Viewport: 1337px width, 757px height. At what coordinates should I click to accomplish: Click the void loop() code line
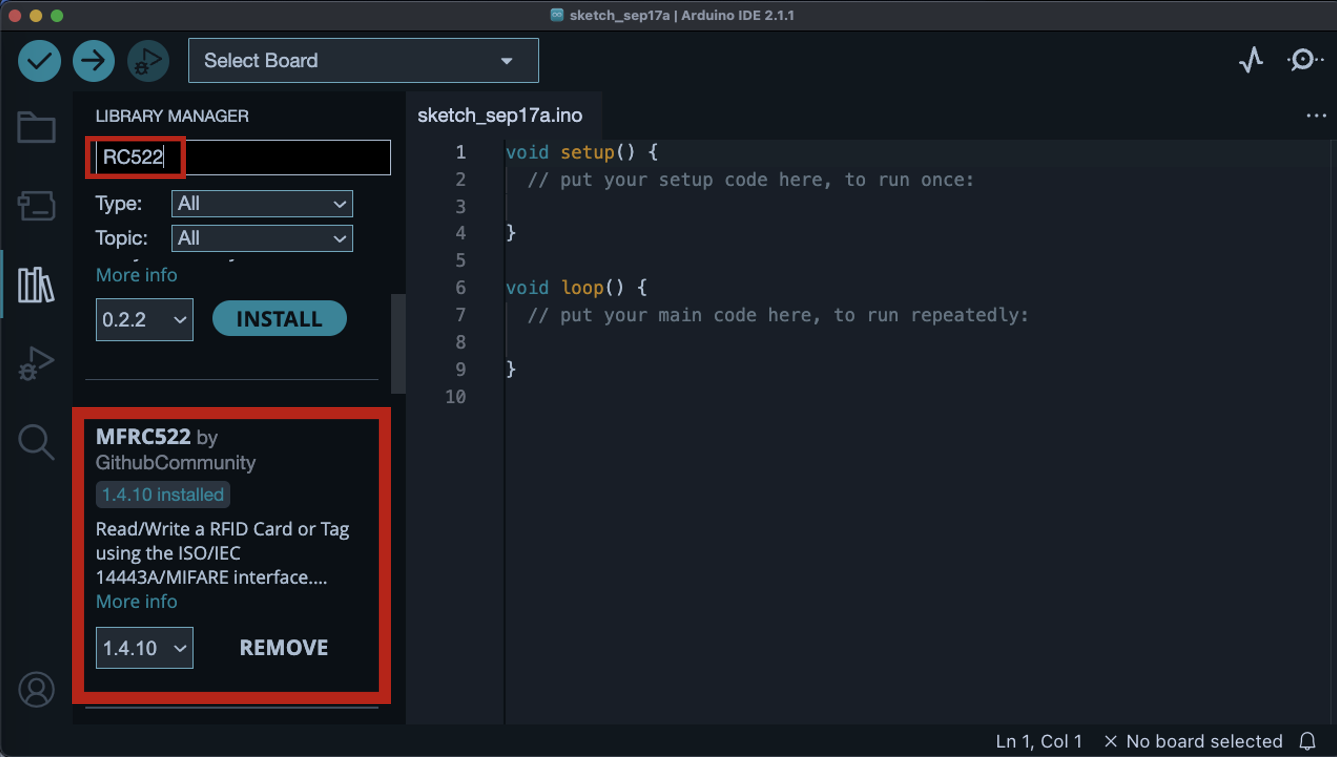[x=576, y=288]
